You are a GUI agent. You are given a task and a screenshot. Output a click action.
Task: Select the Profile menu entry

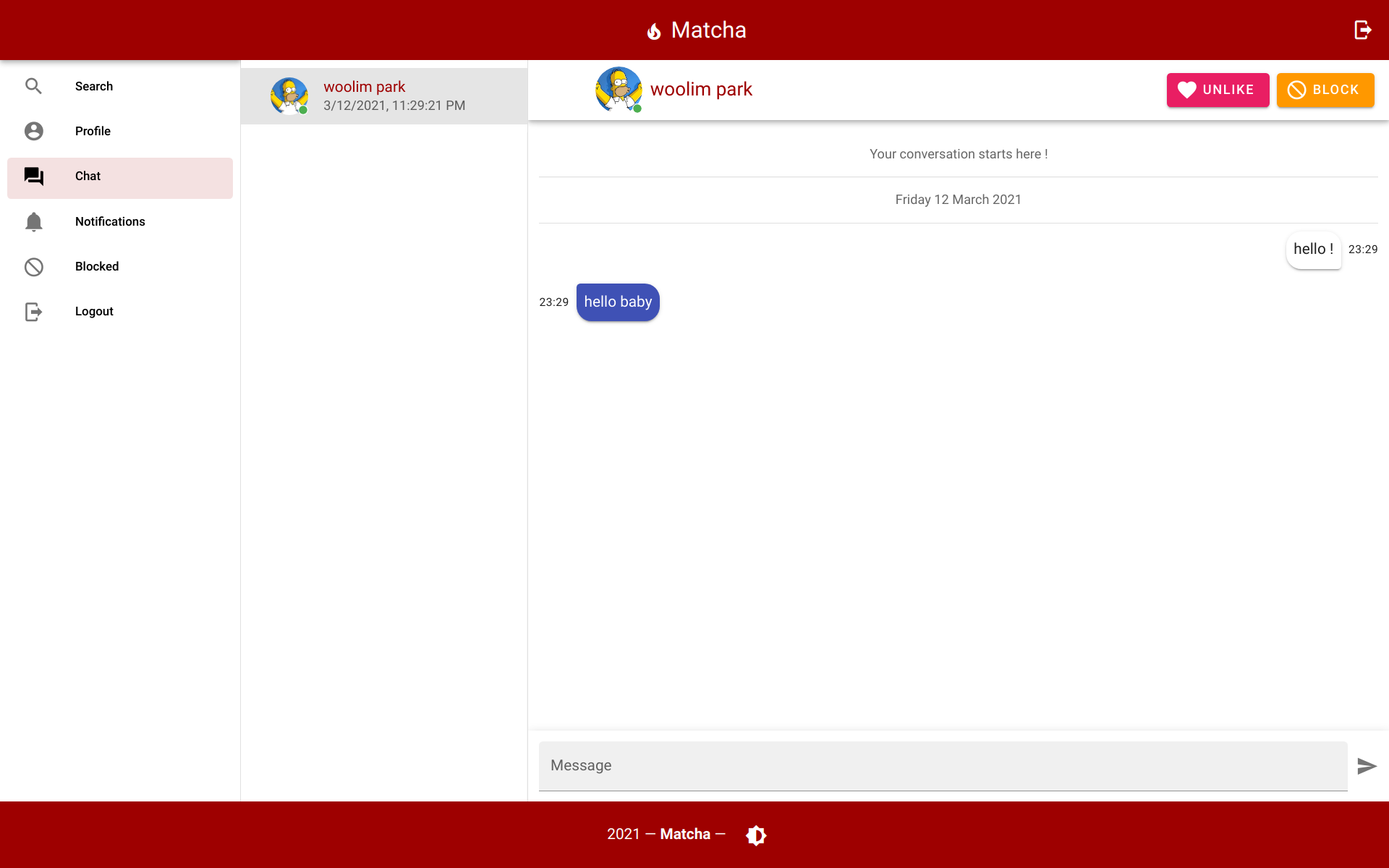[93, 131]
